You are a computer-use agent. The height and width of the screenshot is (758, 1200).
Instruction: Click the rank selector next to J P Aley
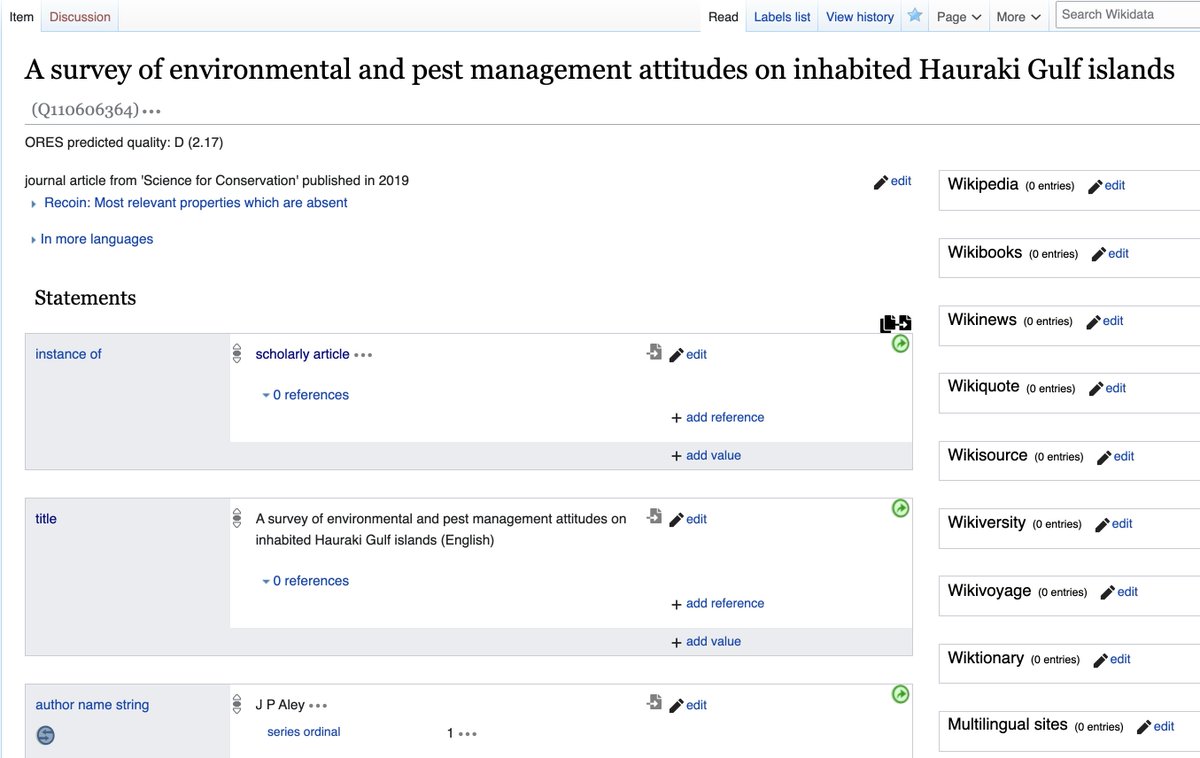pos(237,704)
